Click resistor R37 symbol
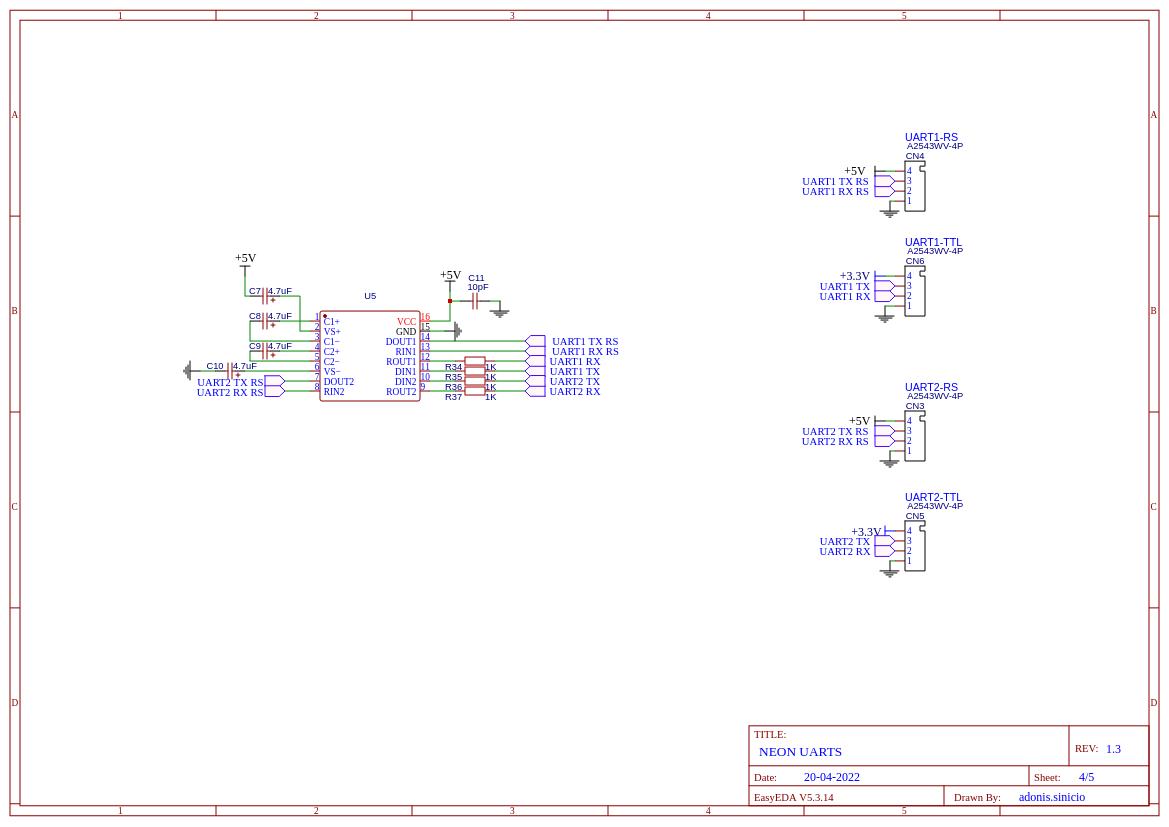1169x827 pixels. 475,392
